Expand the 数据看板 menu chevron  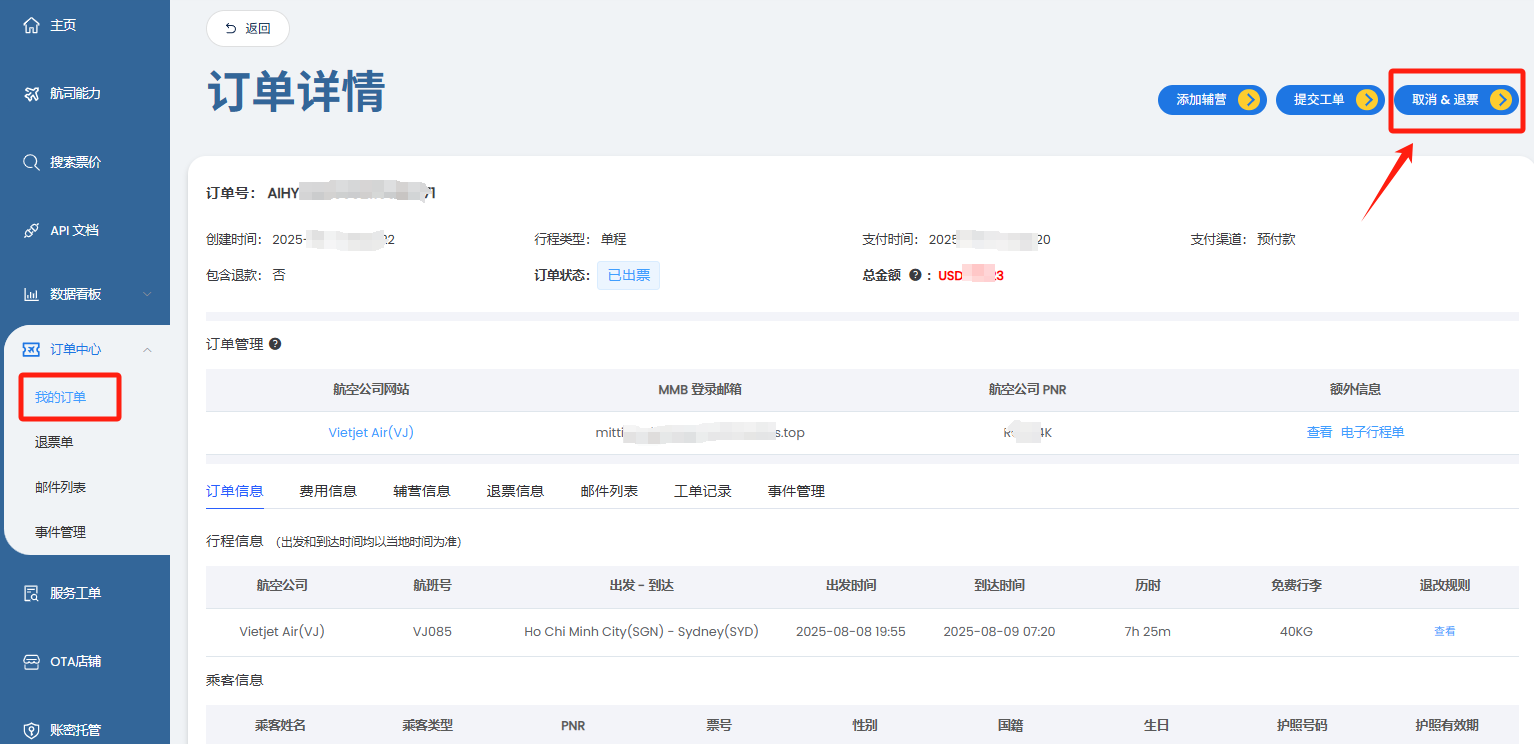pyautogui.click(x=147, y=294)
